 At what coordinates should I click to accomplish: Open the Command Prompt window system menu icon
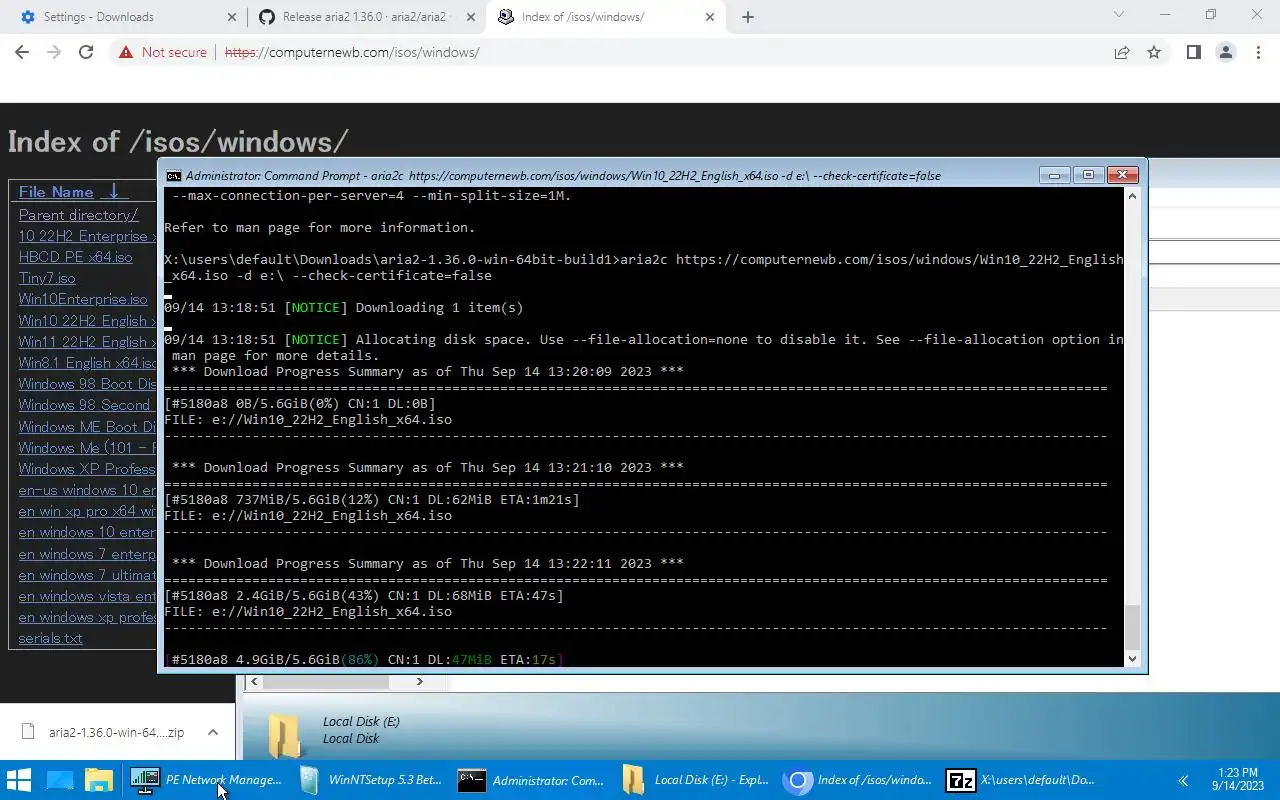point(174,175)
